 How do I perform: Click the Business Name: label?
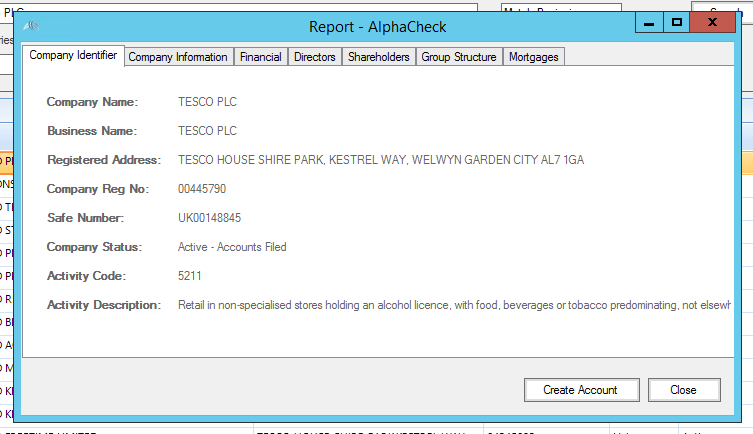[92, 131]
